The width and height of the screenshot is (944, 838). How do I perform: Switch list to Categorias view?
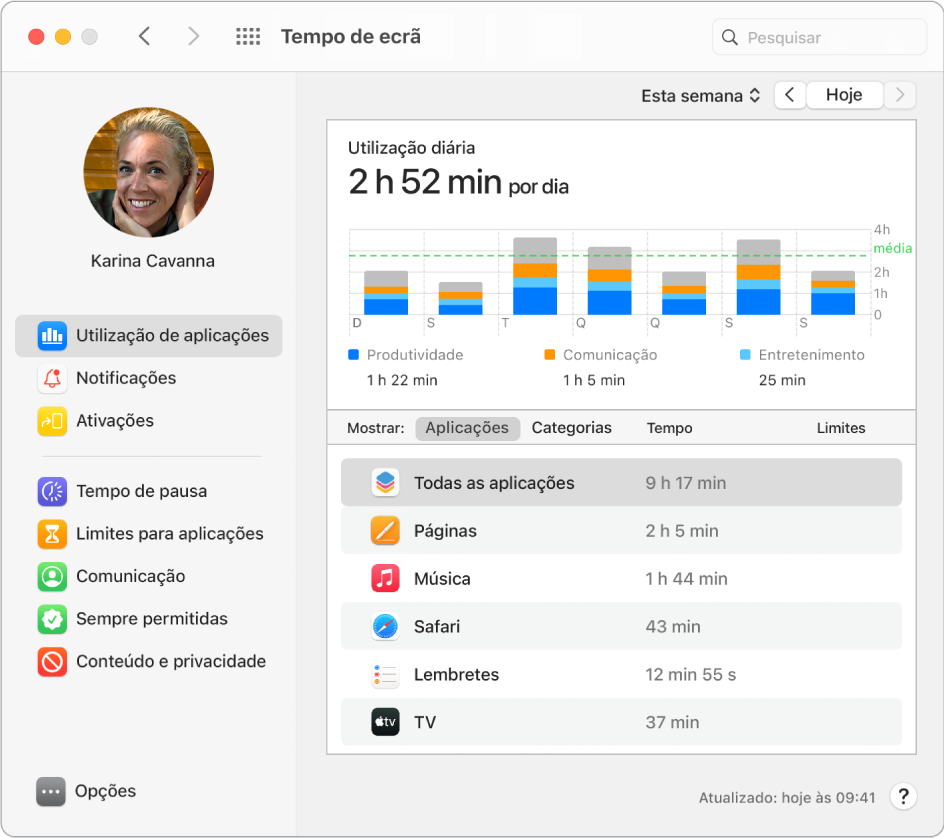tap(571, 428)
